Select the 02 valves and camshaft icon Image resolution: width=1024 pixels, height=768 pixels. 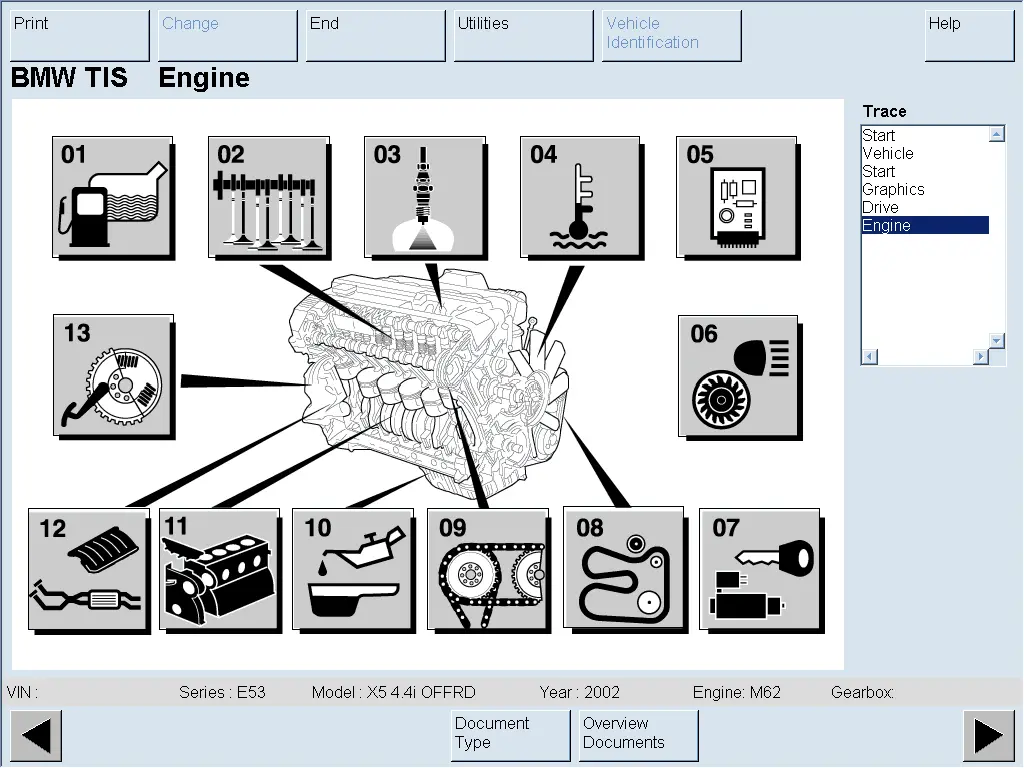(268, 197)
